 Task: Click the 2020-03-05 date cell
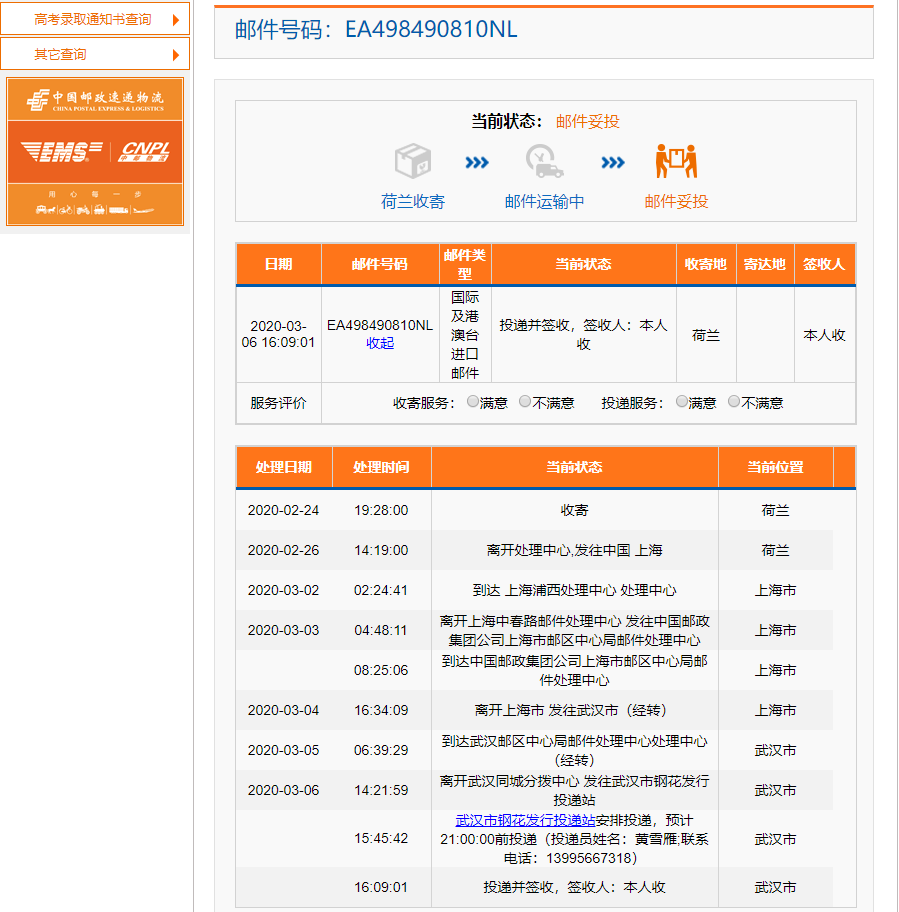(283, 750)
